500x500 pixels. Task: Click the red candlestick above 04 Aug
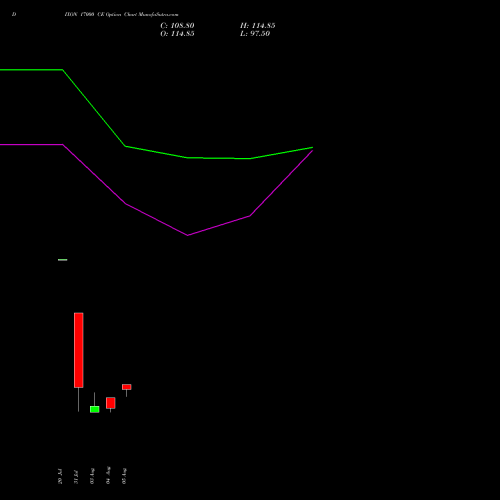click(x=111, y=403)
